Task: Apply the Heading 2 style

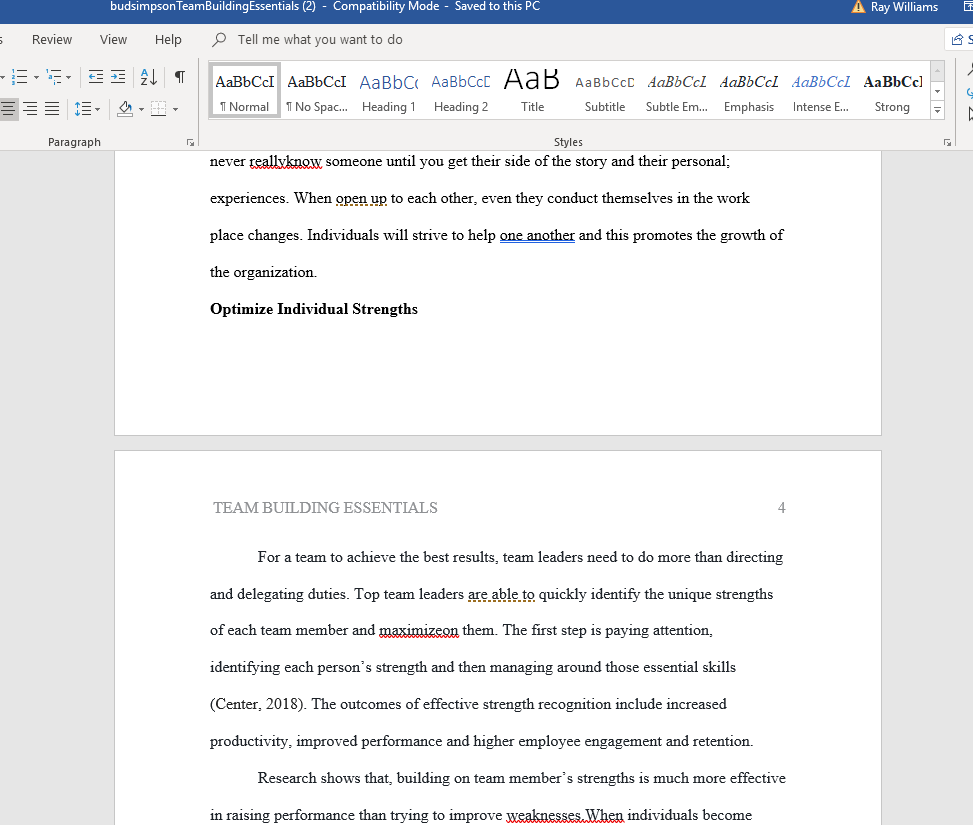Action: [461, 90]
